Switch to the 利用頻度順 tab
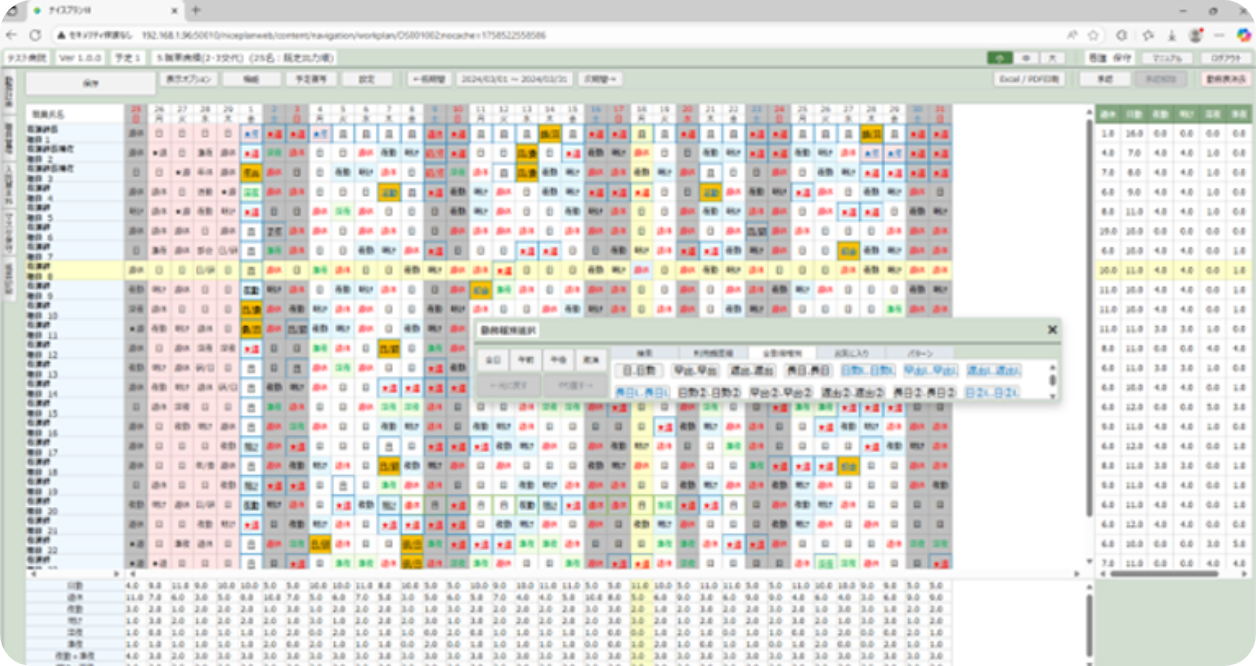 tap(713, 353)
